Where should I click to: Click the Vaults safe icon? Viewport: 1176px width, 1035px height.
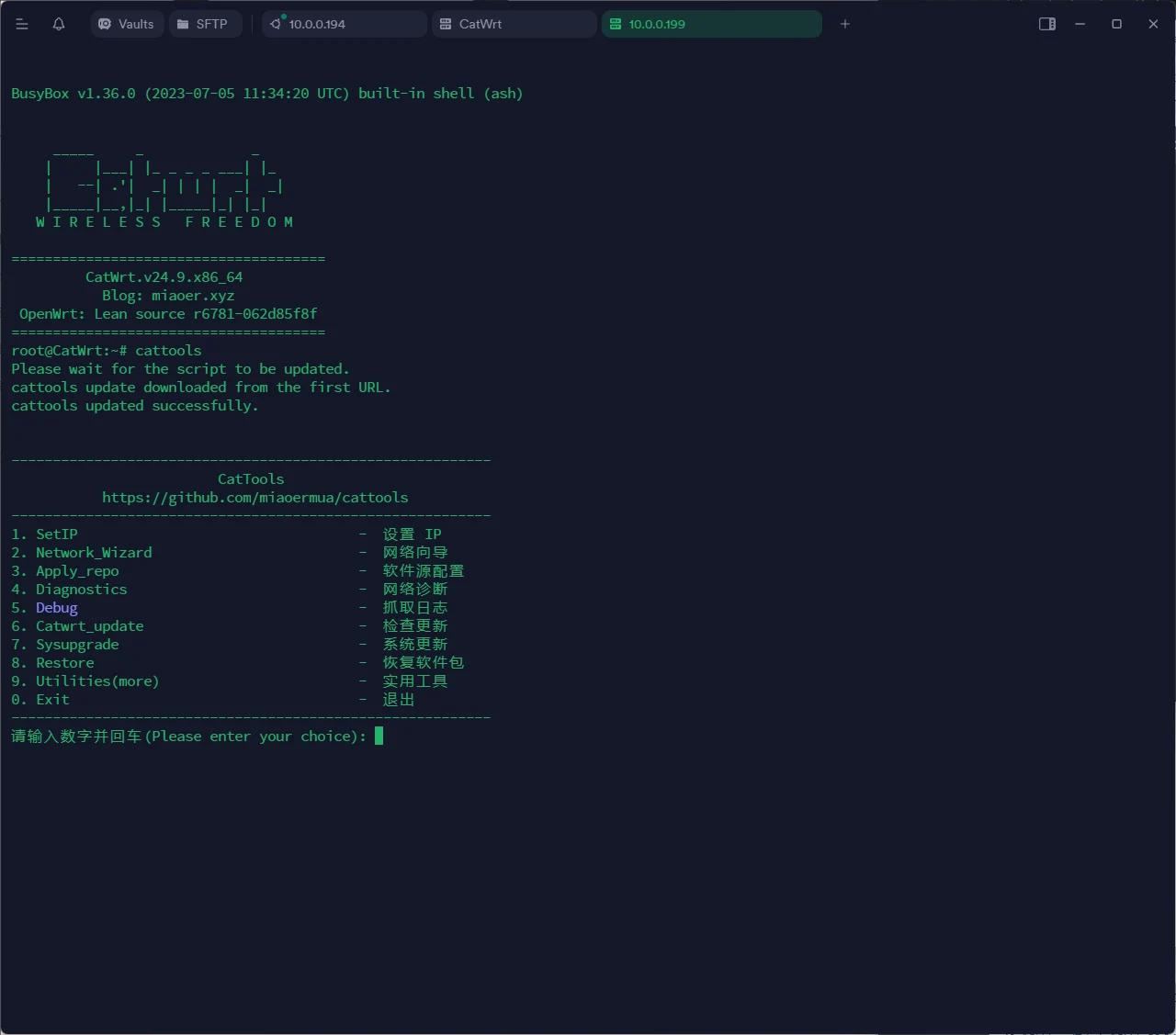(105, 24)
